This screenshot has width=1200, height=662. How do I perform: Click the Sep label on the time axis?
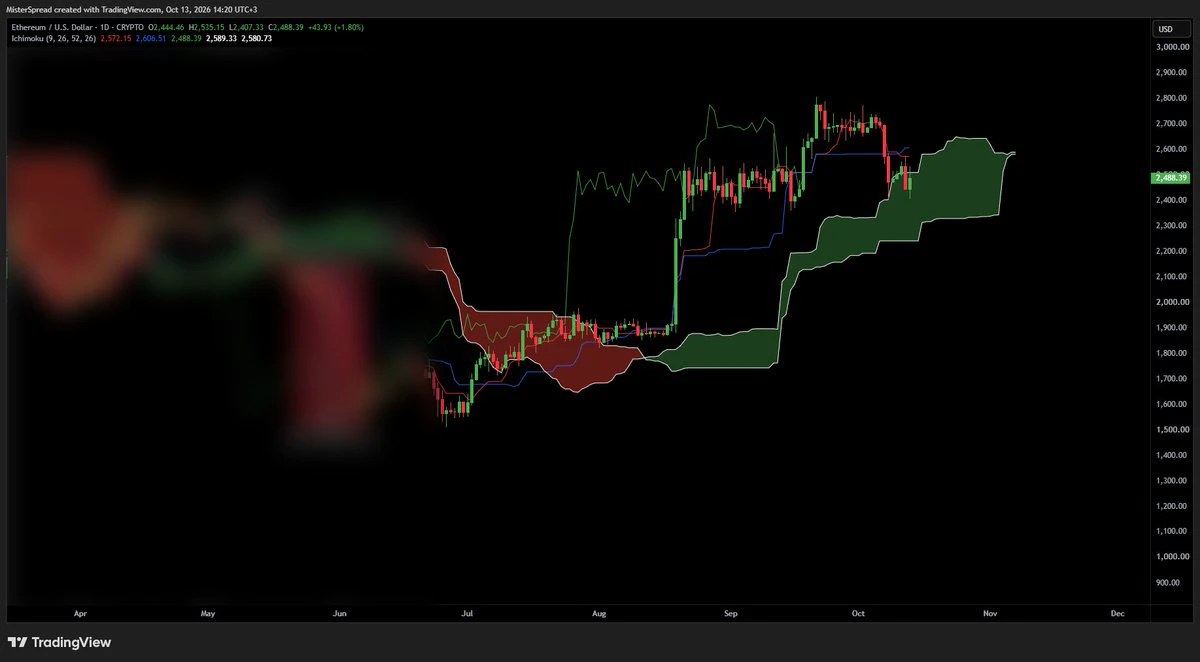[729, 612]
